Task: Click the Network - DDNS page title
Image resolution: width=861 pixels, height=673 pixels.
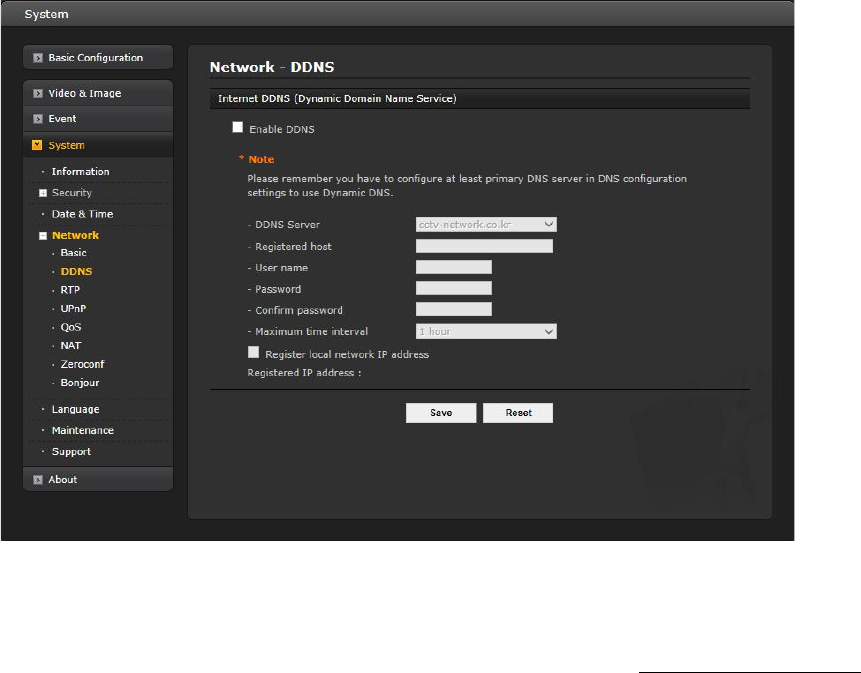Action: [x=272, y=67]
